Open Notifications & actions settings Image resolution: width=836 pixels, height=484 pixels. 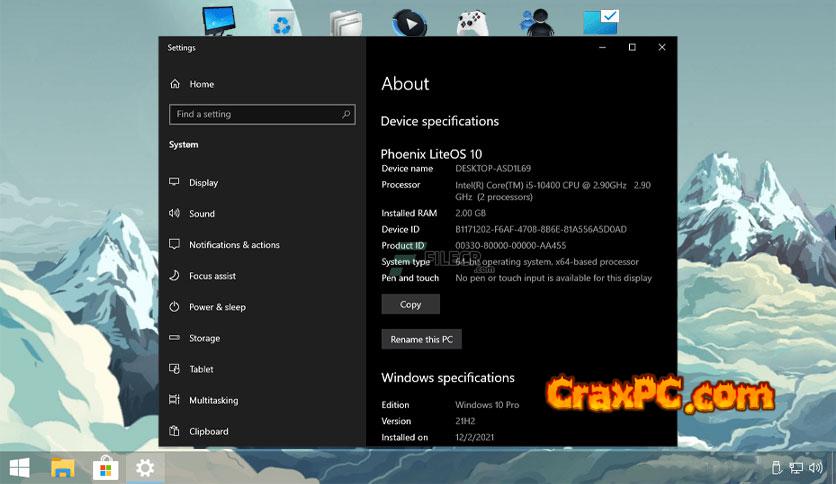[x=234, y=245]
